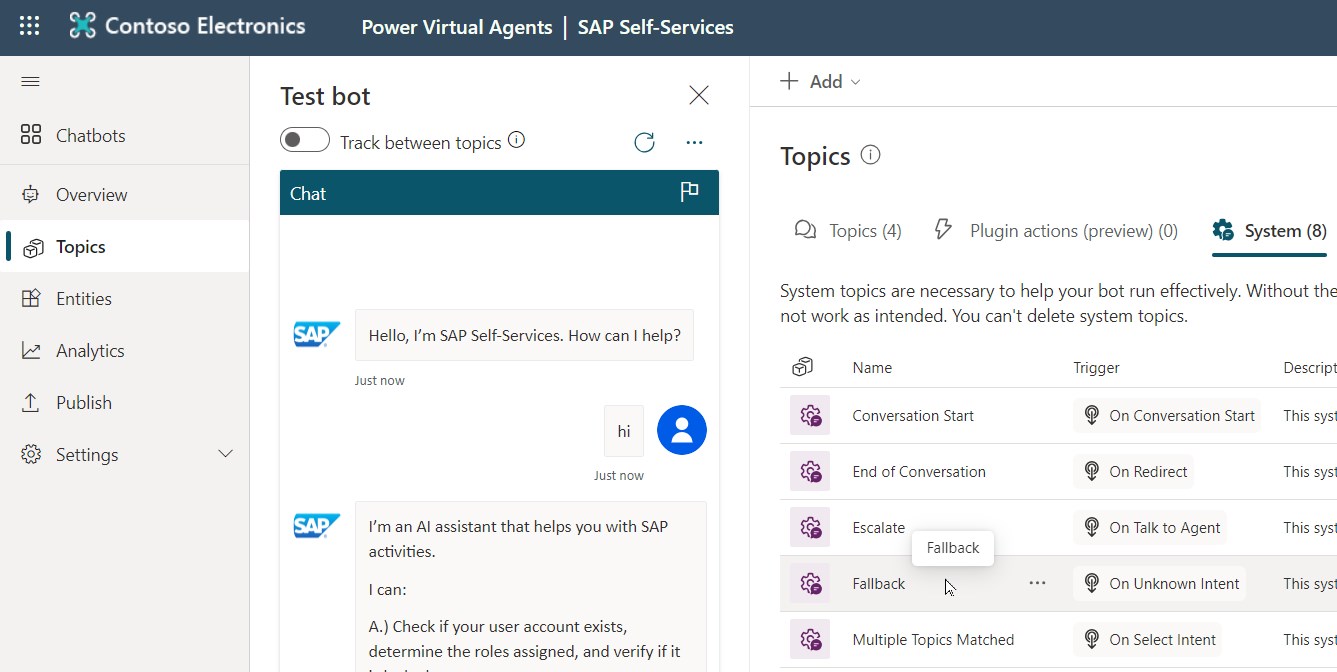The width and height of the screenshot is (1337, 672).
Task: Open the Add dropdown
Action: 820,82
